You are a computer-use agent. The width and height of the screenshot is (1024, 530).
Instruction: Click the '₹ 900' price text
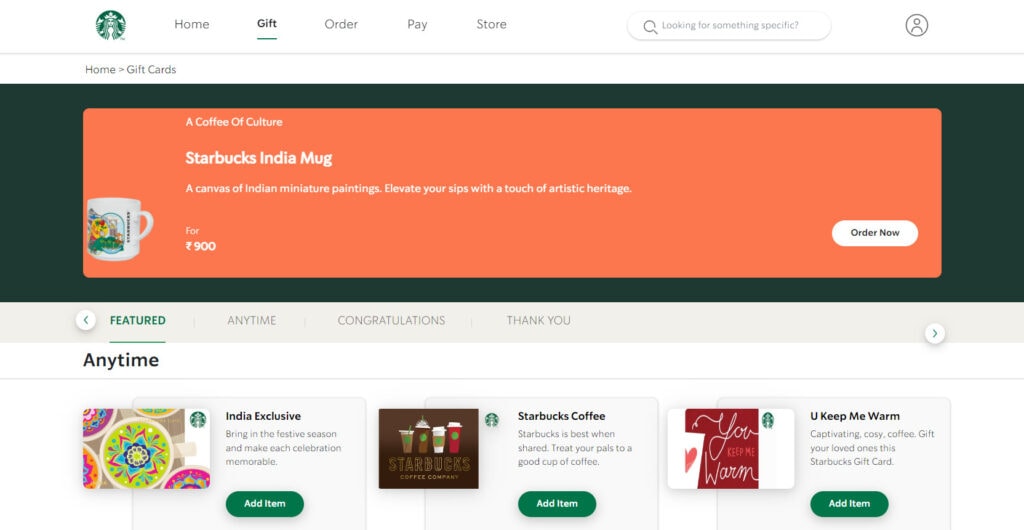click(x=200, y=246)
